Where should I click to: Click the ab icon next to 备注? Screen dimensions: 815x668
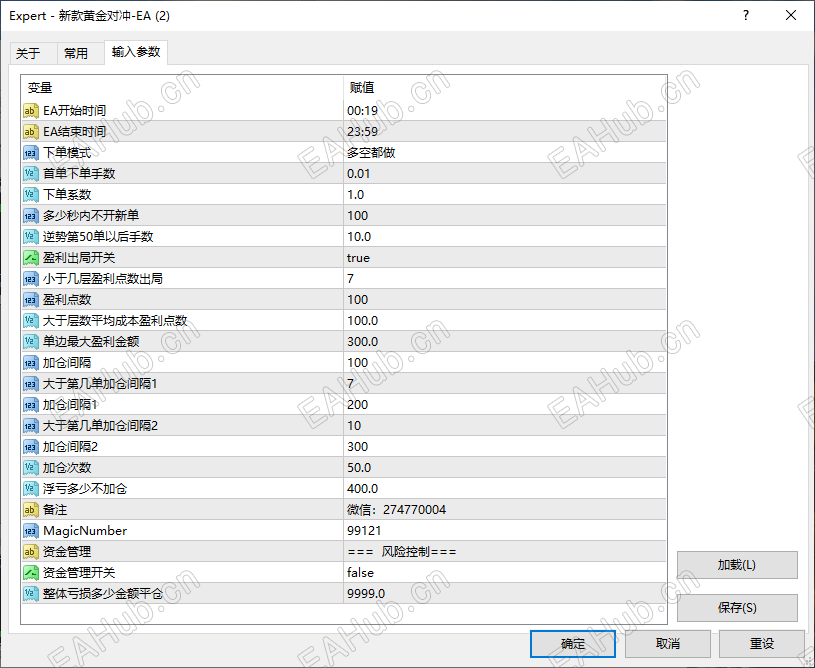30,510
